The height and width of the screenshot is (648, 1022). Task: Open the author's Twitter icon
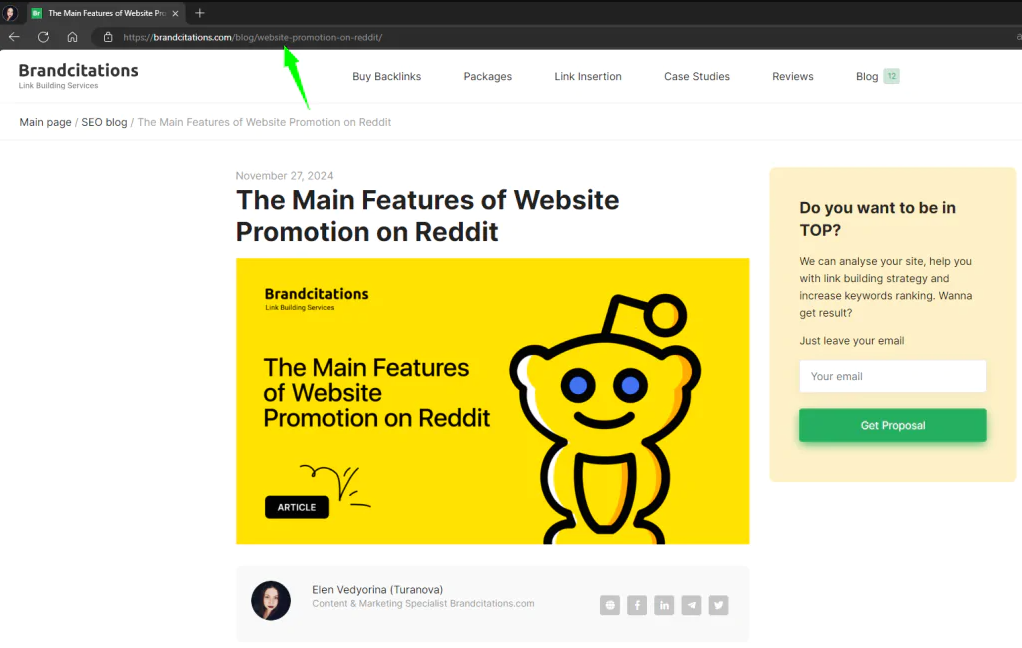pyautogui.click(x=718, y=605)
